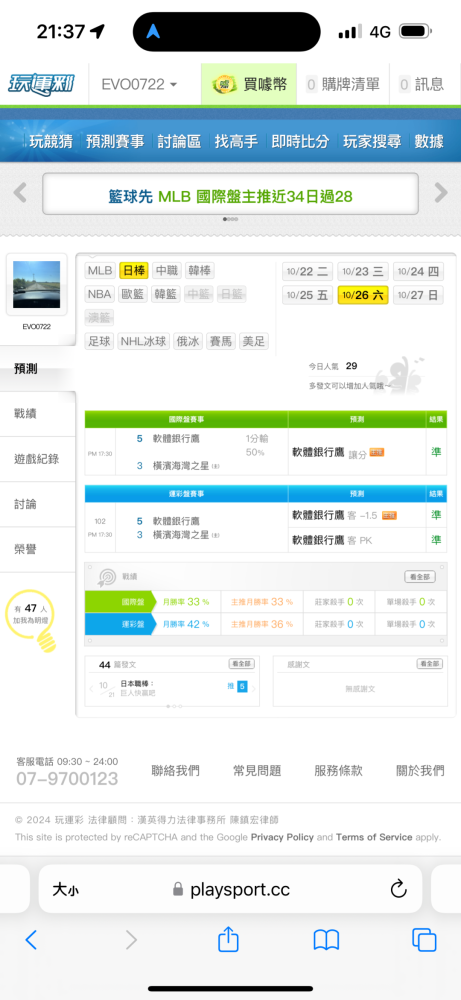Screen dimensions: 461x1000
Task: Open 找高手 in navigation bar
Action: [x=236, y=141]
